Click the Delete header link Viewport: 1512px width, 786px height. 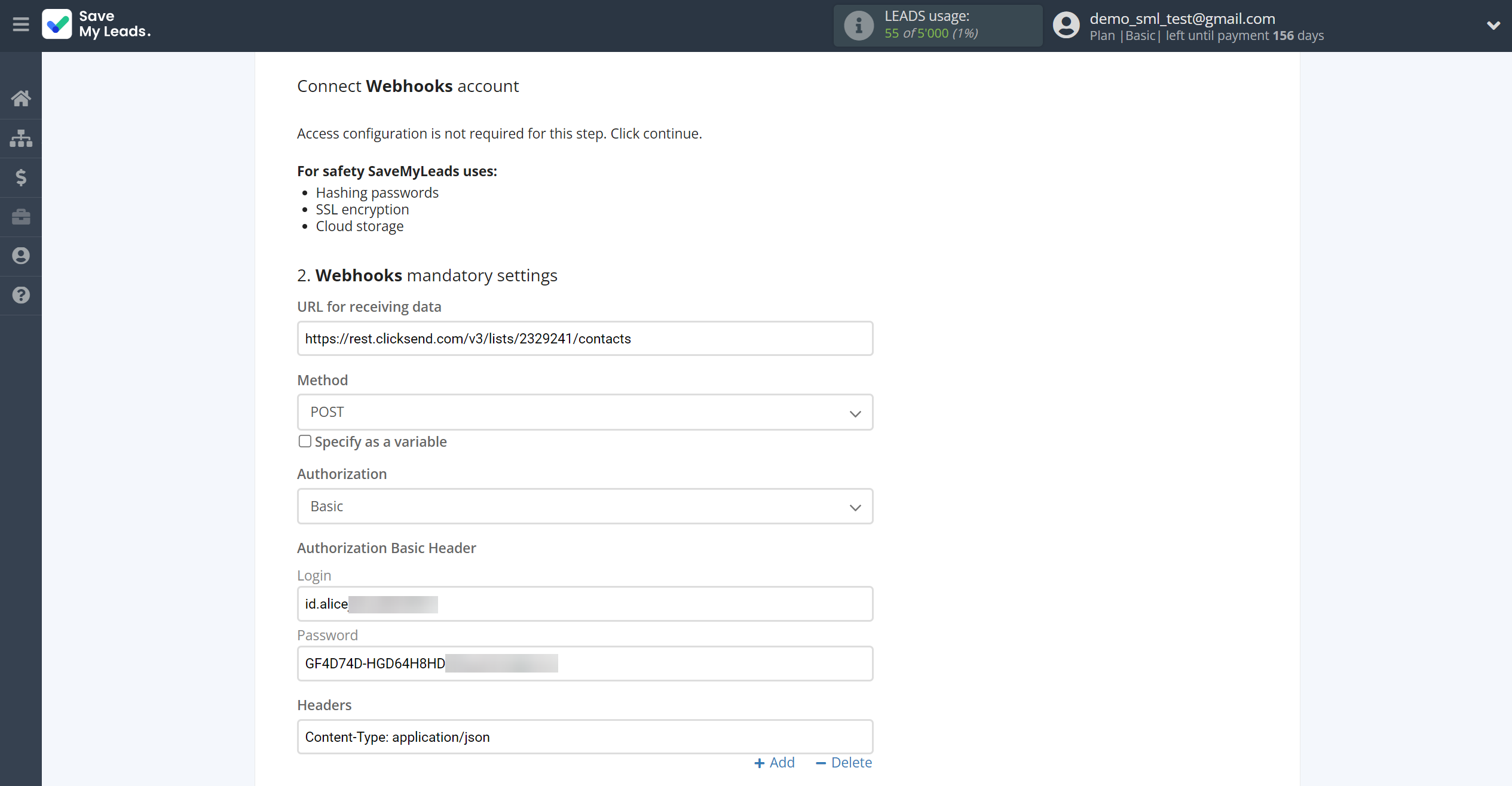(x=850, y=762)
